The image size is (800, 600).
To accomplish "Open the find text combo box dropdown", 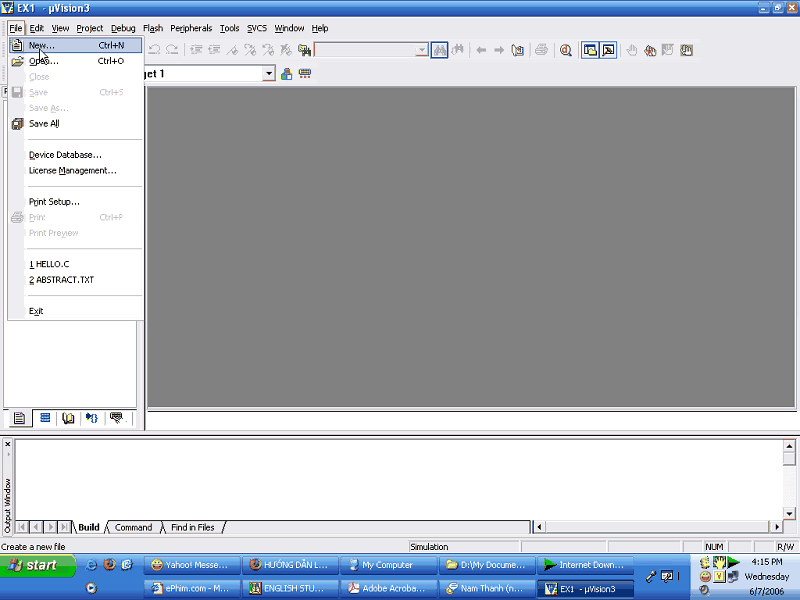I will pos(421,50).
